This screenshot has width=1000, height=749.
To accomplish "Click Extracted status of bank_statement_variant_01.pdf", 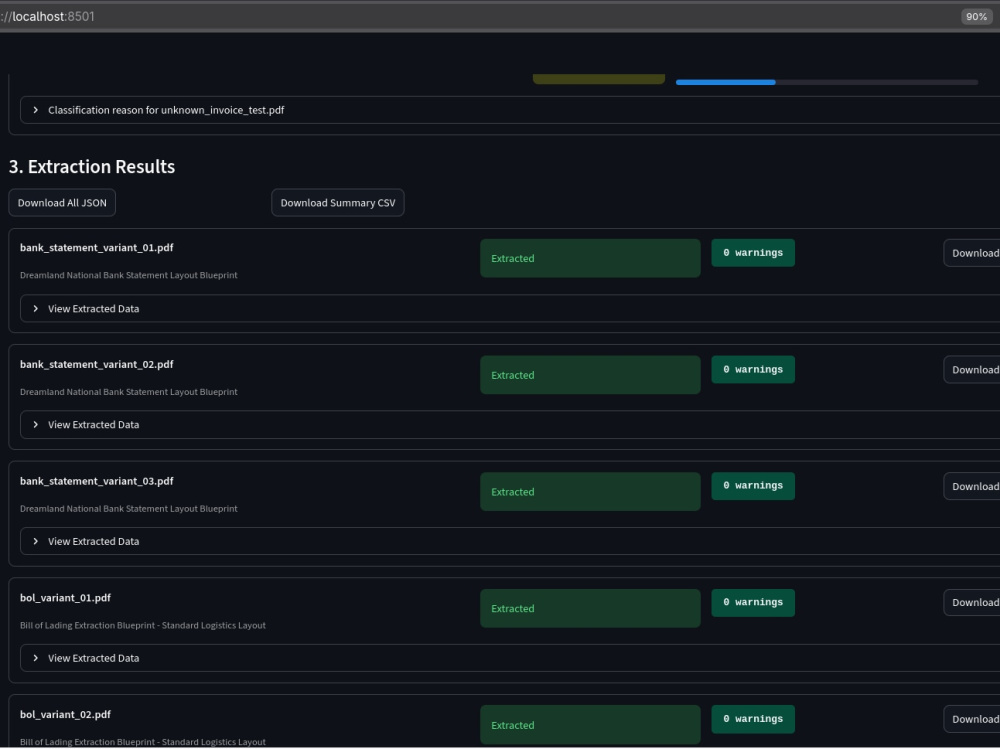I will pos(590,258).
